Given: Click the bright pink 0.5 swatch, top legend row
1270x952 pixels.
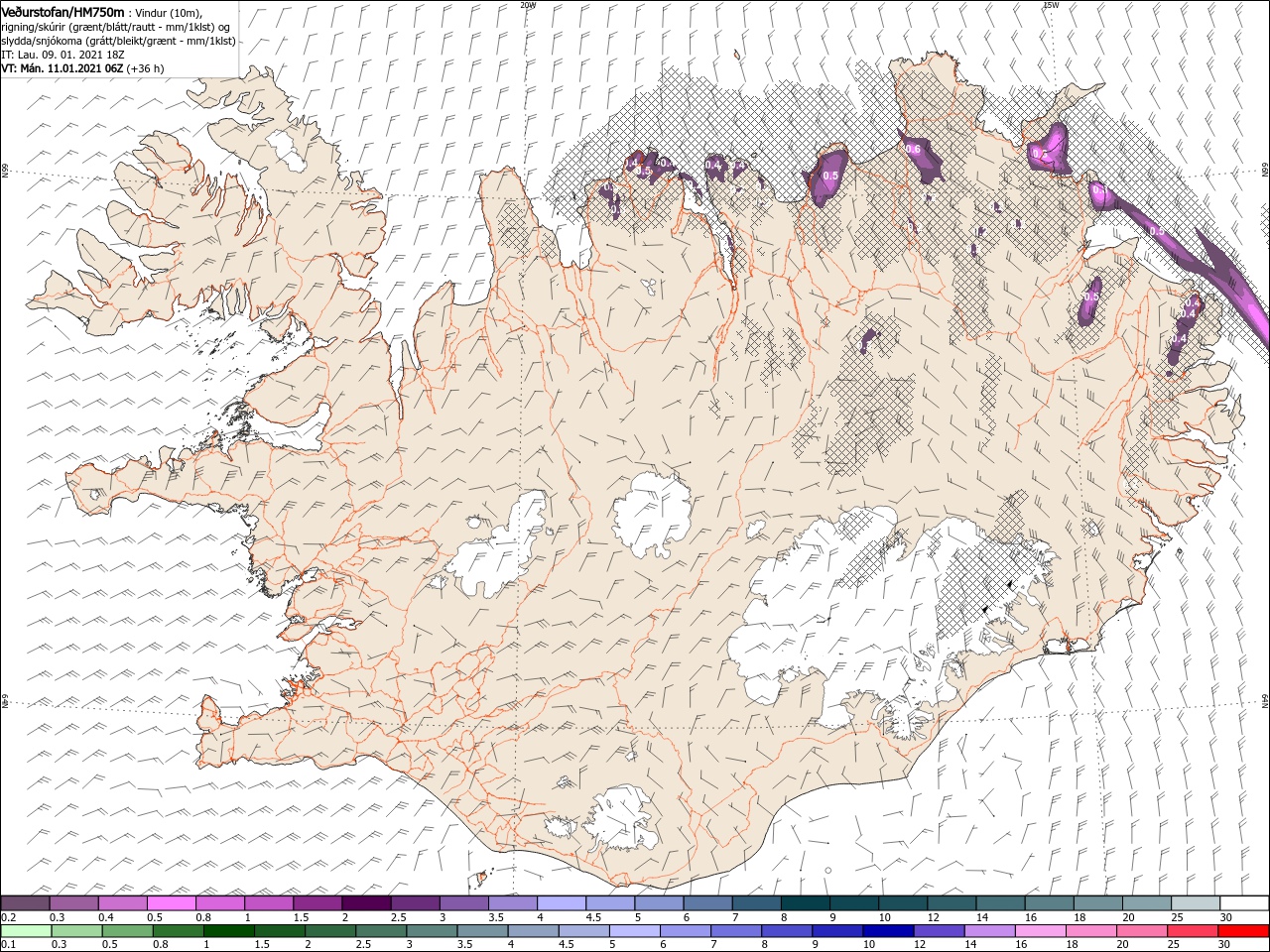Looking at the screenshot, I should (172, 903).
